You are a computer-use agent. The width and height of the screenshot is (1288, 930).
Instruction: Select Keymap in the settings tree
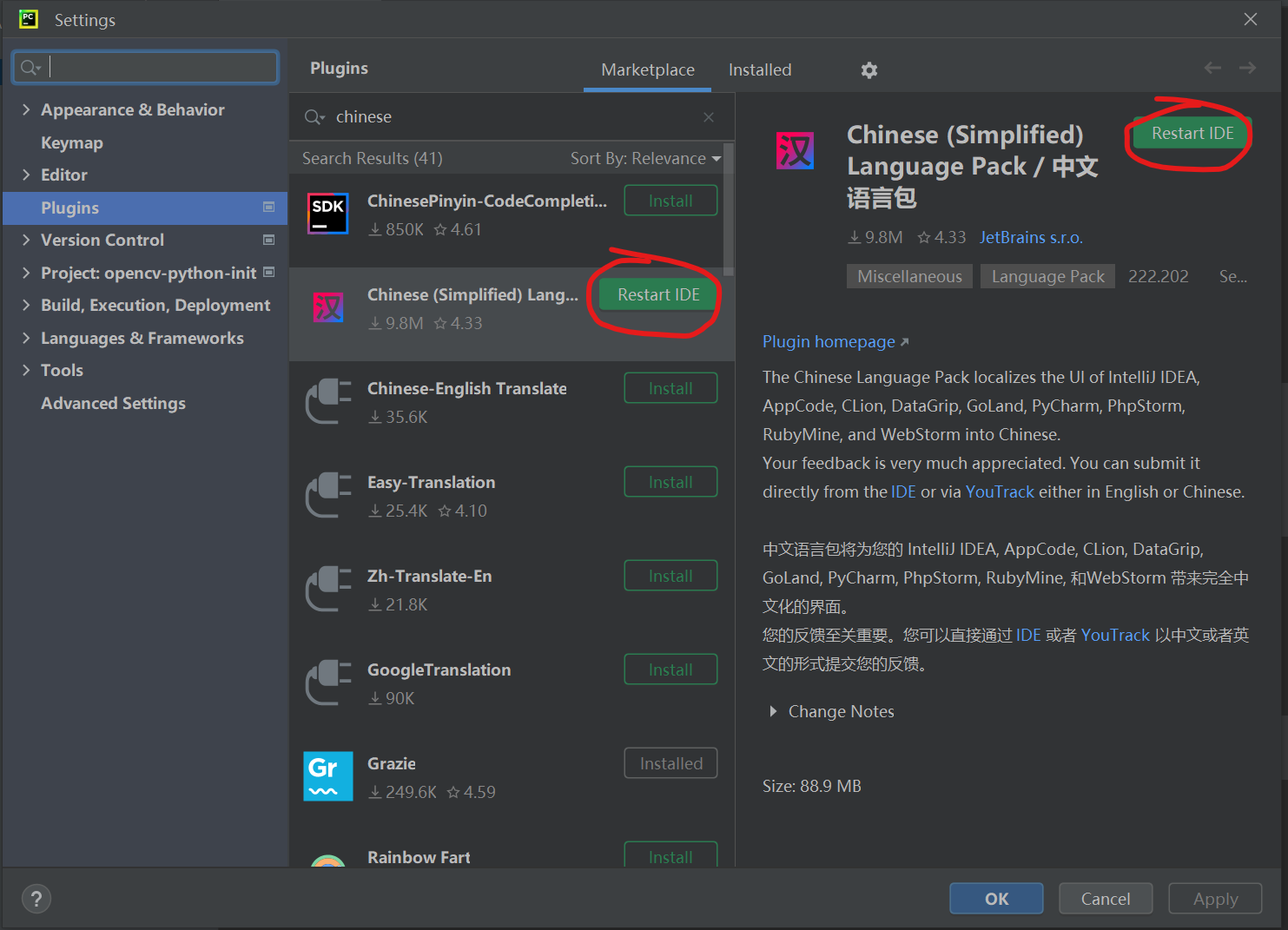72,142
